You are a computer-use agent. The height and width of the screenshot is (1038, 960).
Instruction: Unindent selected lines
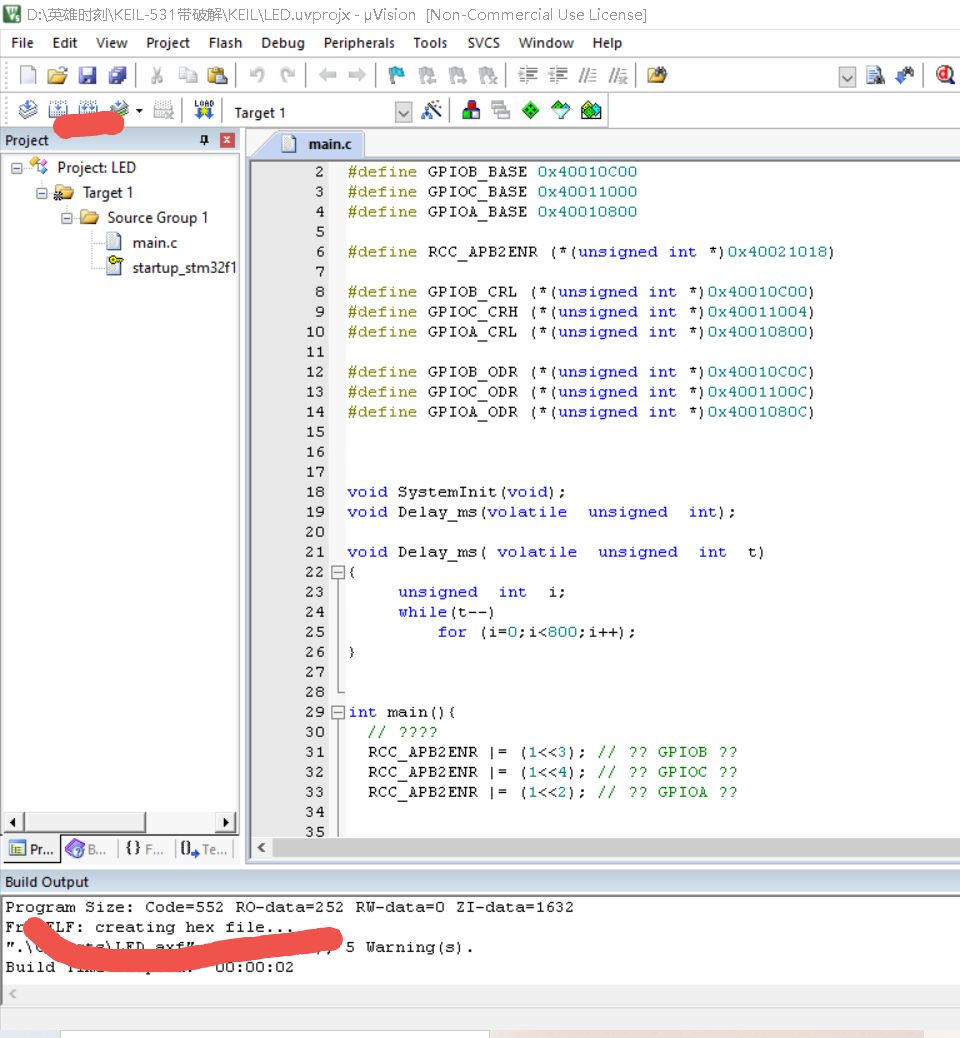pyautogui.click(x=557, y=75)
